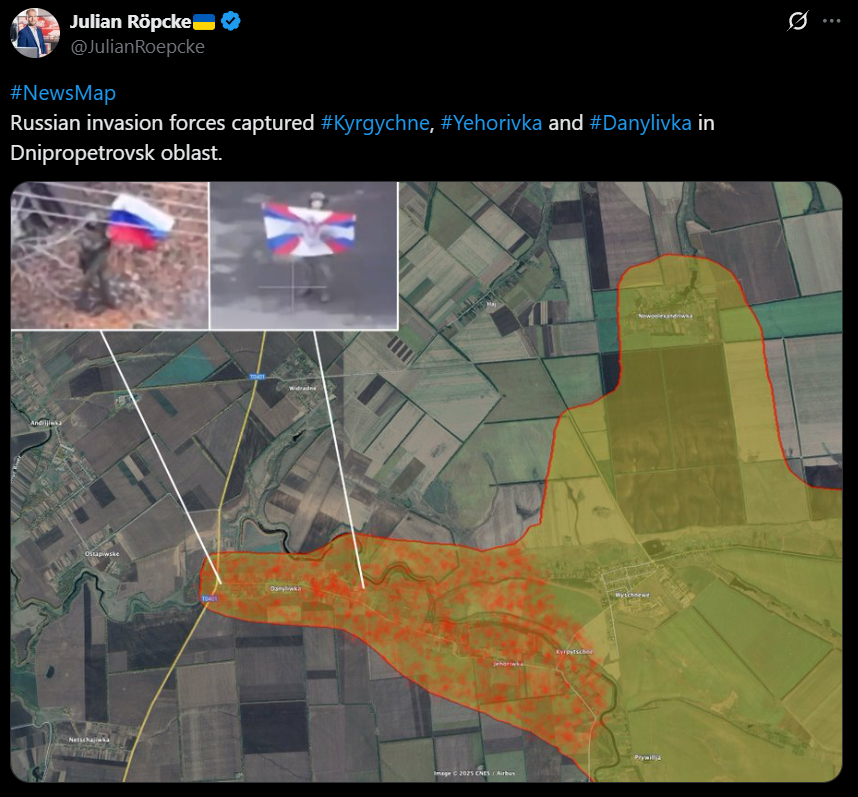Click the 'Dnipropetrovsk oblast.' tweet text
This screenshot has height=797, width=858.
pos(116,153)
